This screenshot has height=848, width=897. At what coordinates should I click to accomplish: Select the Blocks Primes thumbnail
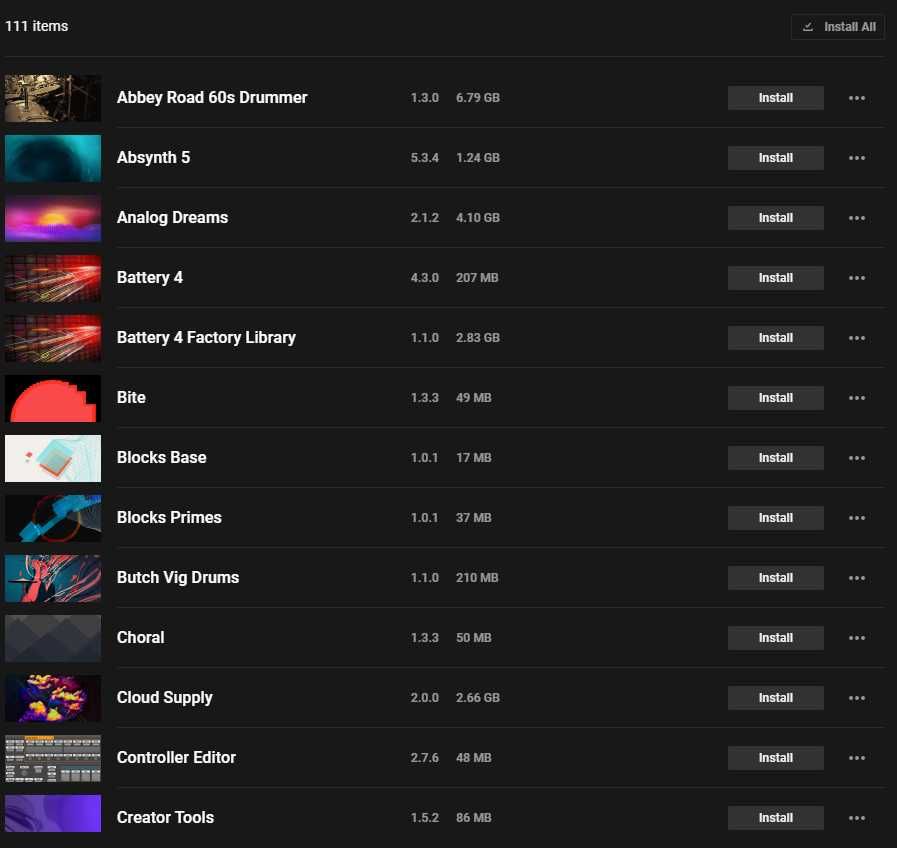53,518
